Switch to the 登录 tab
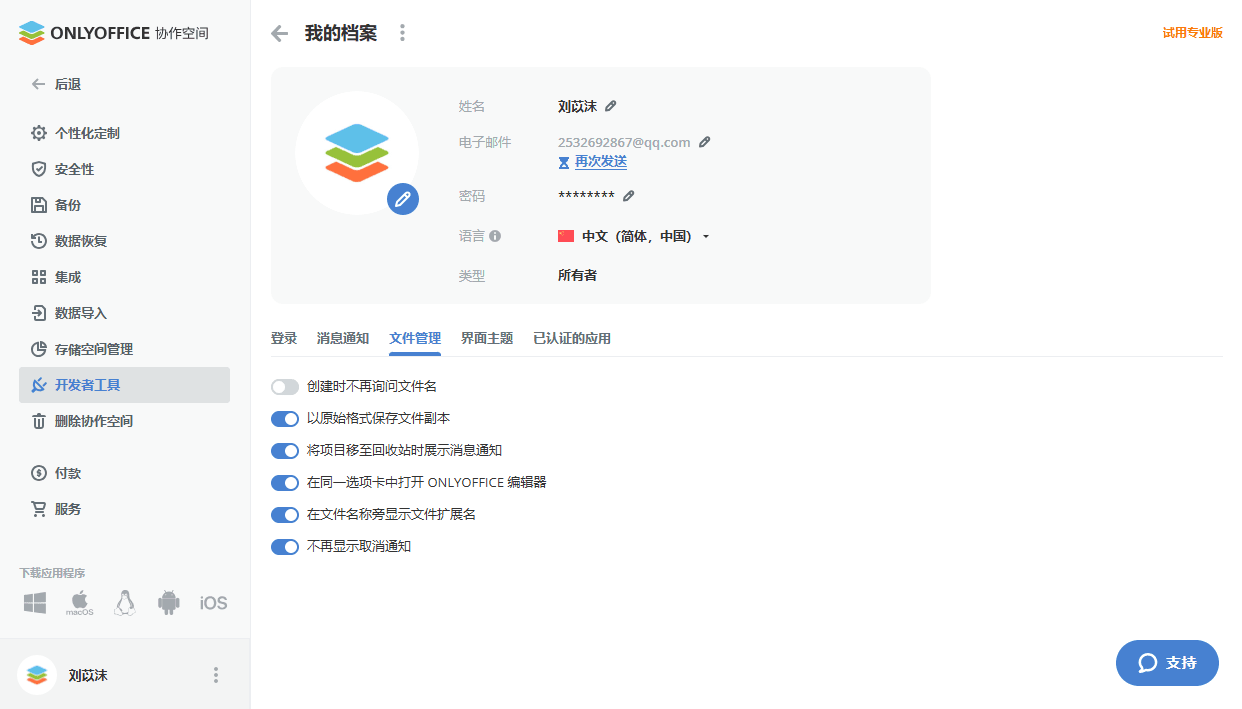This screenshot has width=1242, height=709. coord(284,338)
